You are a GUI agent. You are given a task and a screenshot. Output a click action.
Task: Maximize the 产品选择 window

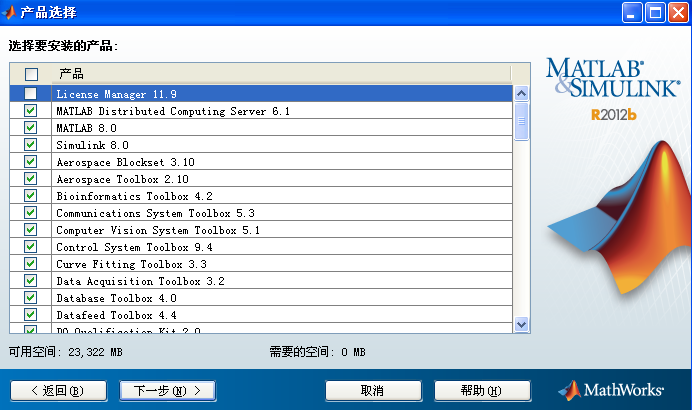coord(655,12)
